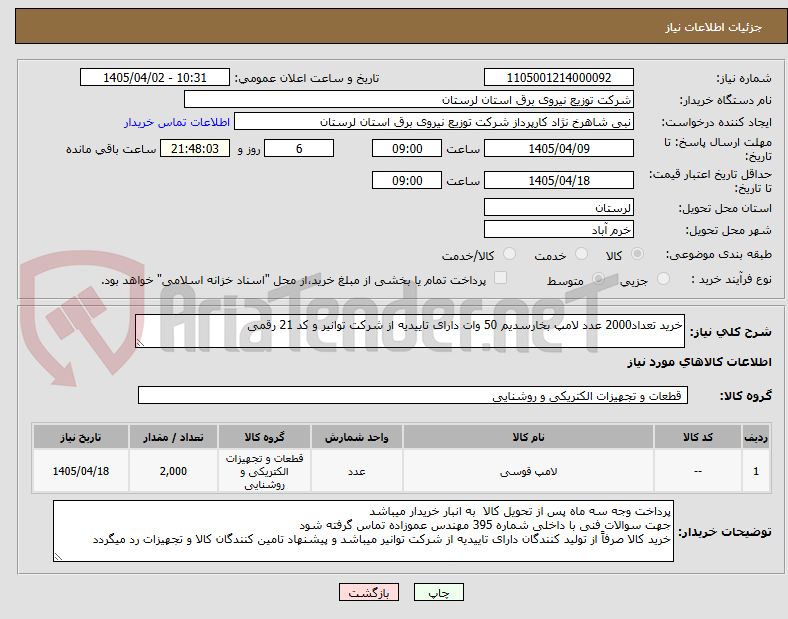Screen dimensions: 788x619
Task: Click the announcement date field 1405/04/02 - 10:31
Action: pos(155,77)
